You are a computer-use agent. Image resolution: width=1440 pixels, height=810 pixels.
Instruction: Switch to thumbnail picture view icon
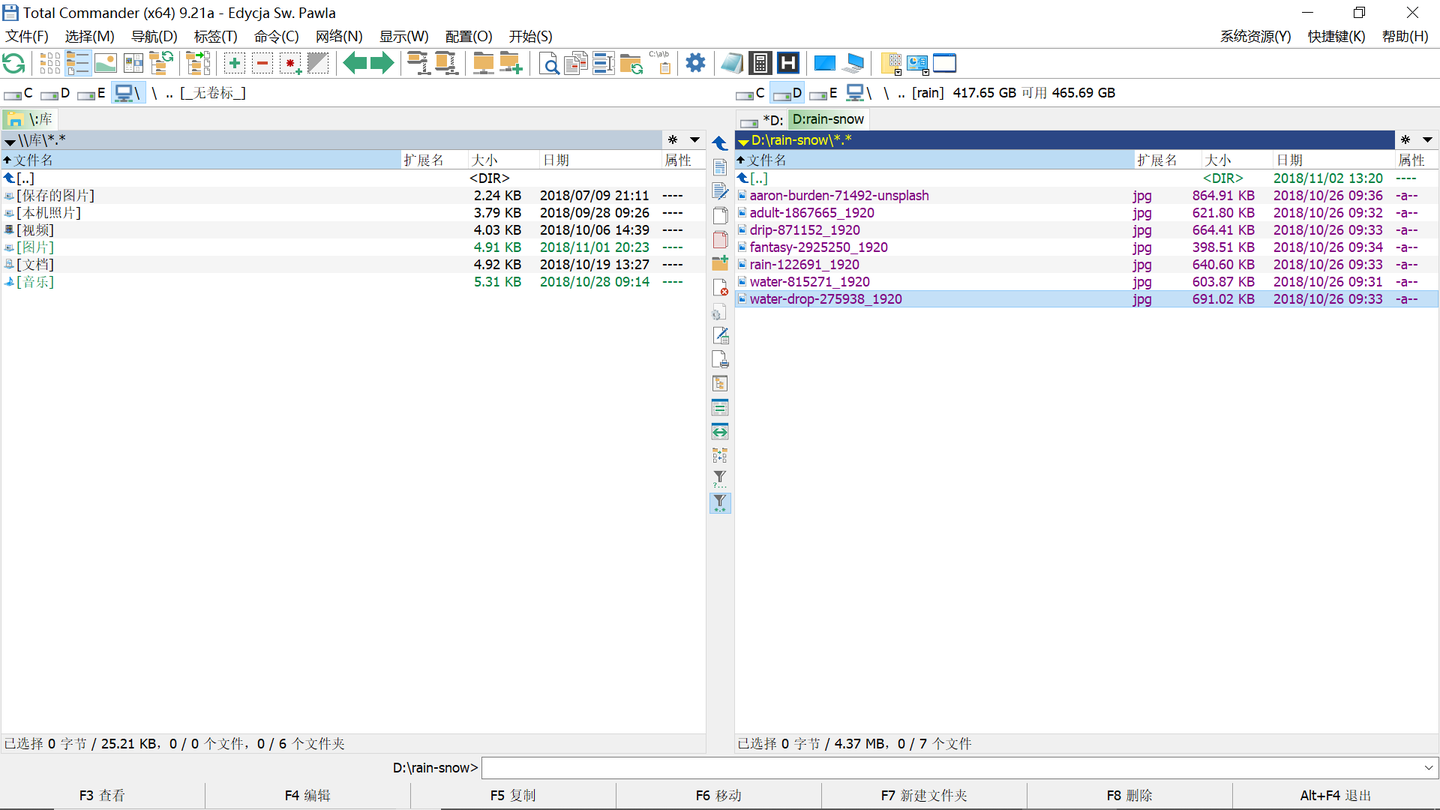pyautogui.click(x=105, y=64)
